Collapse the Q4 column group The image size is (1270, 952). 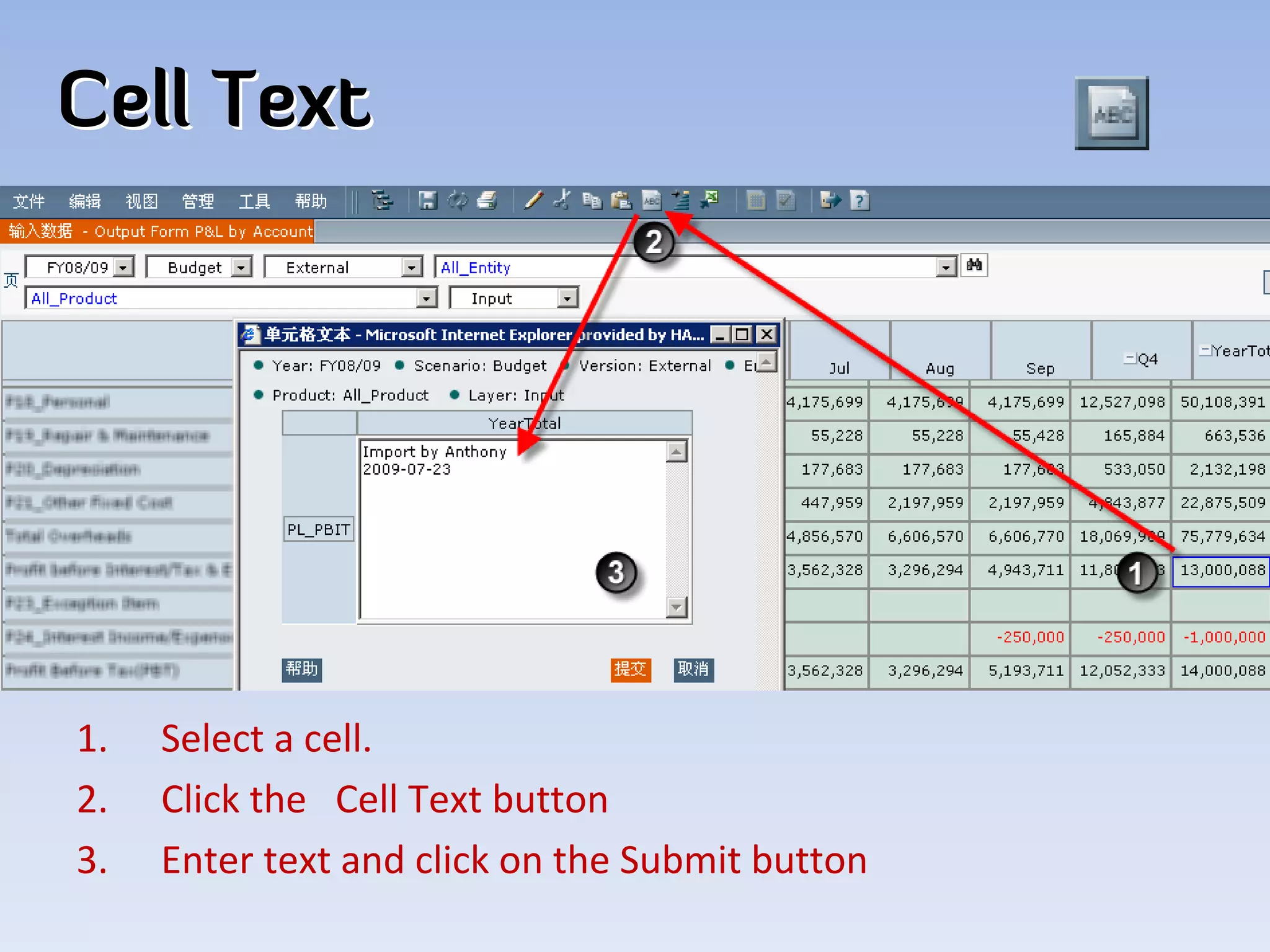point(1129,358)
